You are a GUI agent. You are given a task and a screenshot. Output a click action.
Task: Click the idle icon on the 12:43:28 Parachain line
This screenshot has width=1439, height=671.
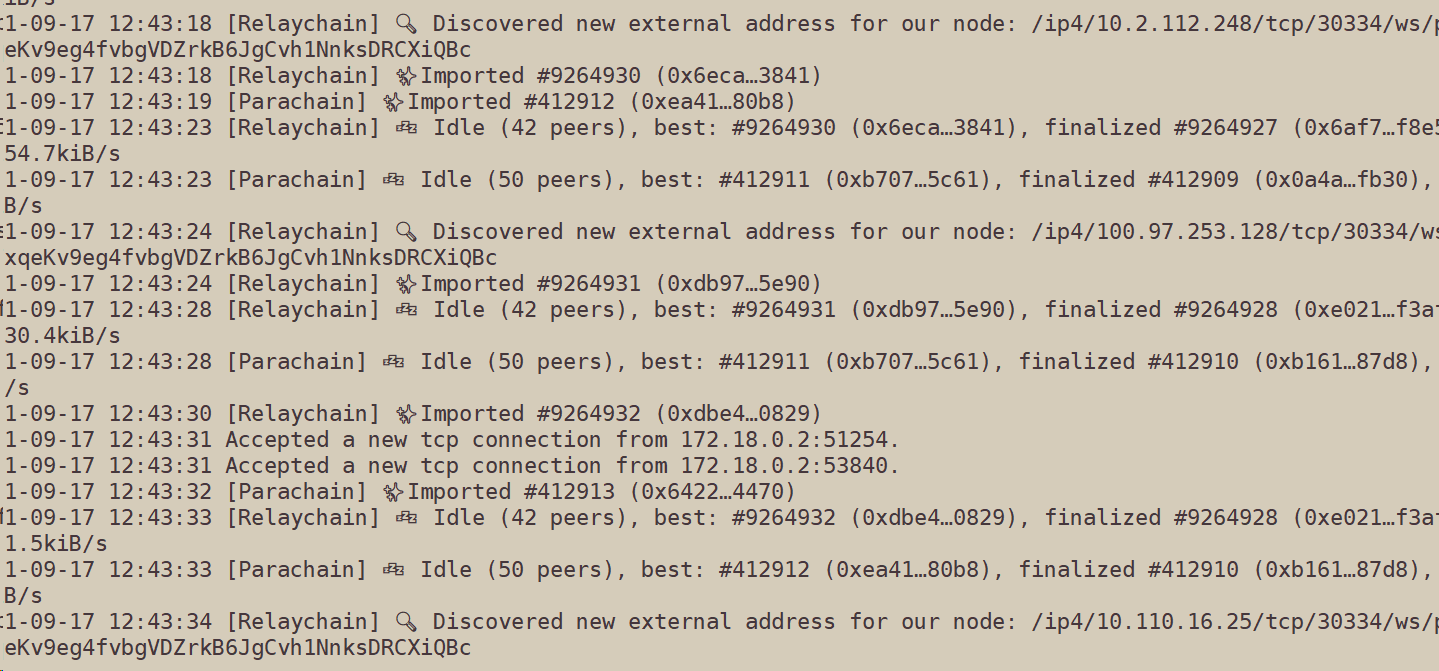pos(393,361)
